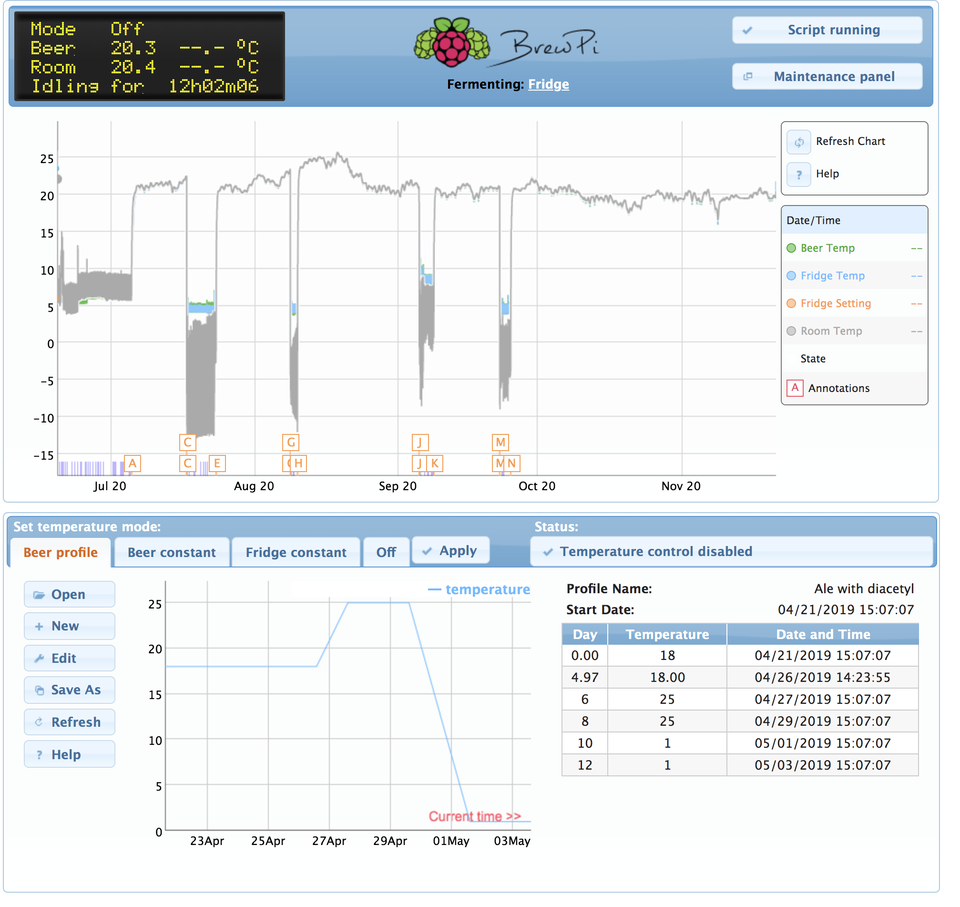Viewport: 960px width, 907px height.
Task: Click the 05/03/2019 15:07:07 table cell
Action: coord(823,766)
